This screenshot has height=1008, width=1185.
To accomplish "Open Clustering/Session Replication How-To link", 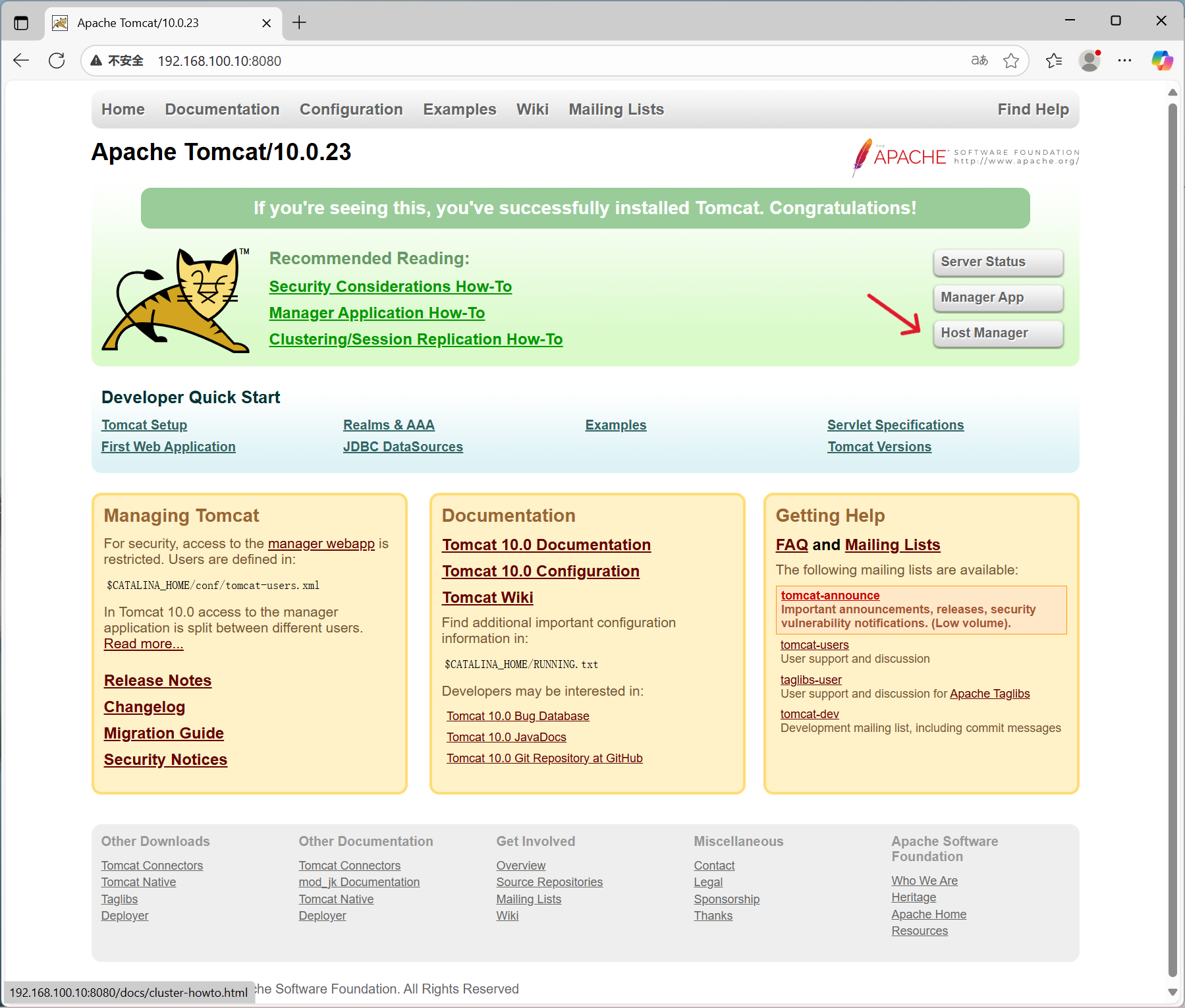I will (416, 339).
